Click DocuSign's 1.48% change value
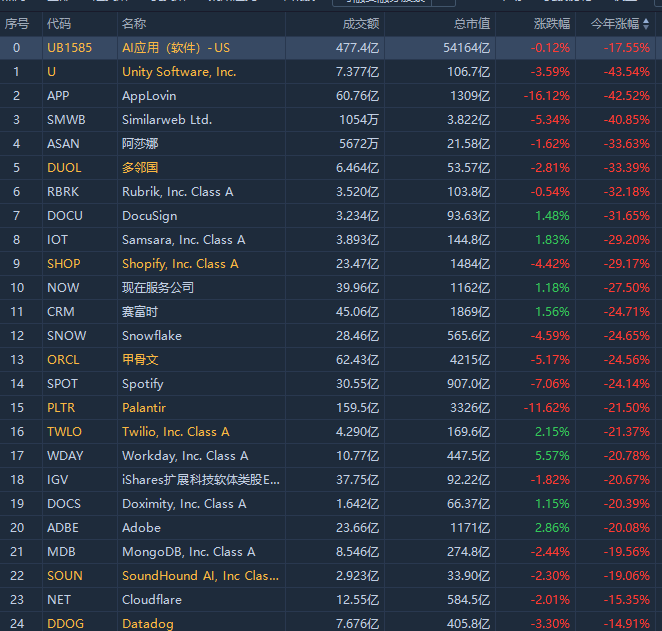662x631 pixels. [x=552, y=216]
